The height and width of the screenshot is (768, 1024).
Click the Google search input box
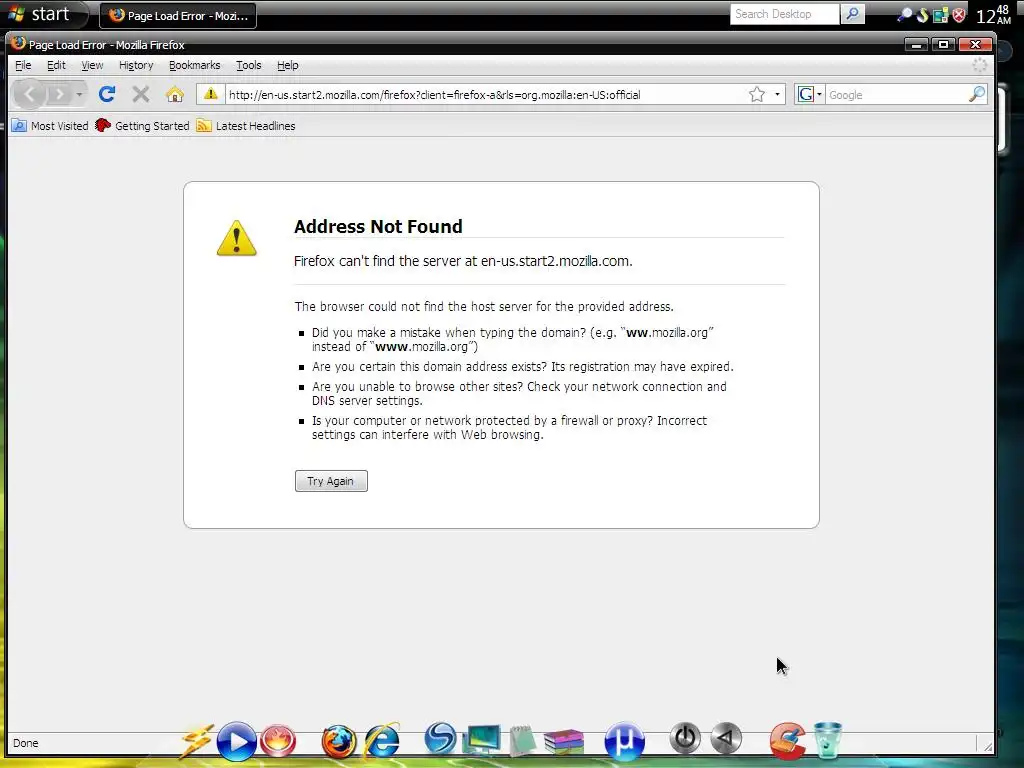[897, 95]
